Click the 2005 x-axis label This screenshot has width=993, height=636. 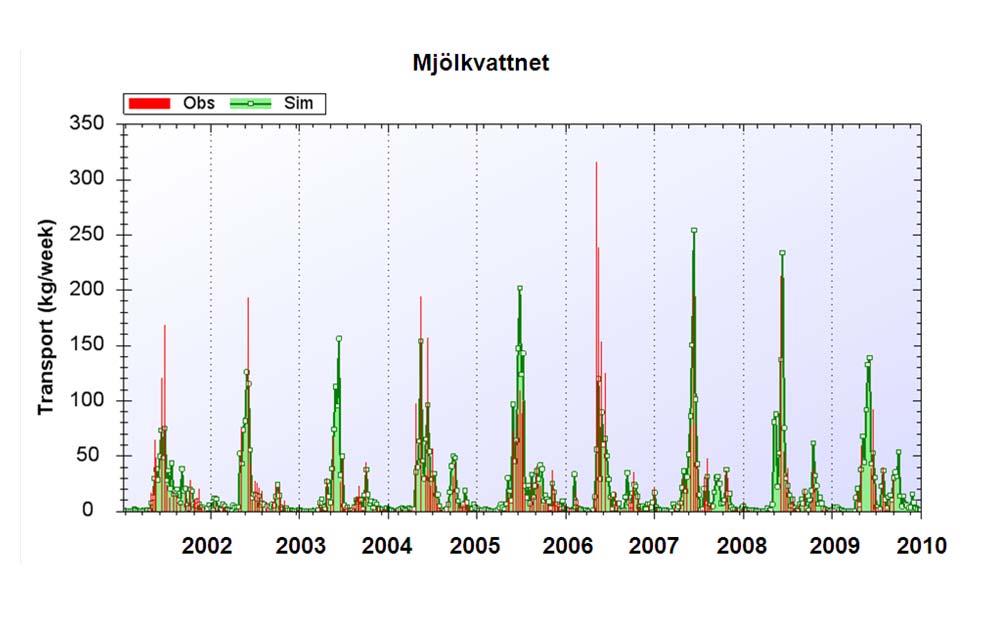pyautogui.click(x=474, y=545)
